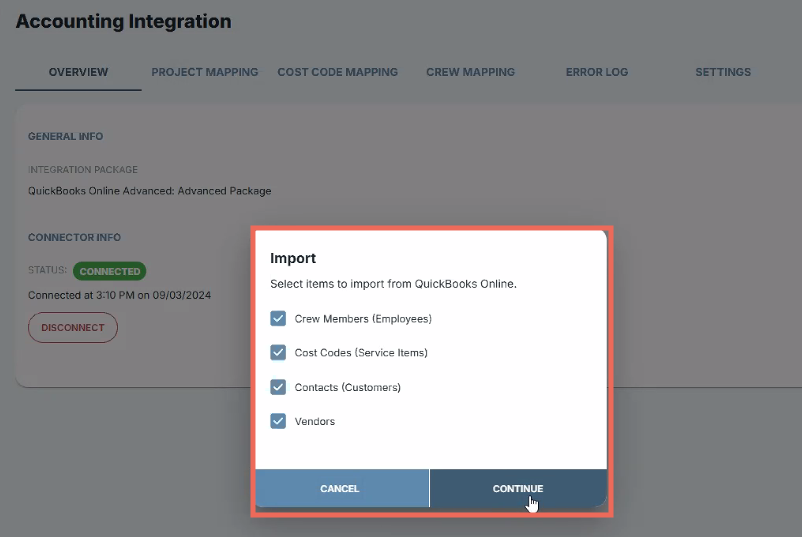Click the Crew Members (Employees) label
This screenshot has width=802, height=537.
[363, 319]
